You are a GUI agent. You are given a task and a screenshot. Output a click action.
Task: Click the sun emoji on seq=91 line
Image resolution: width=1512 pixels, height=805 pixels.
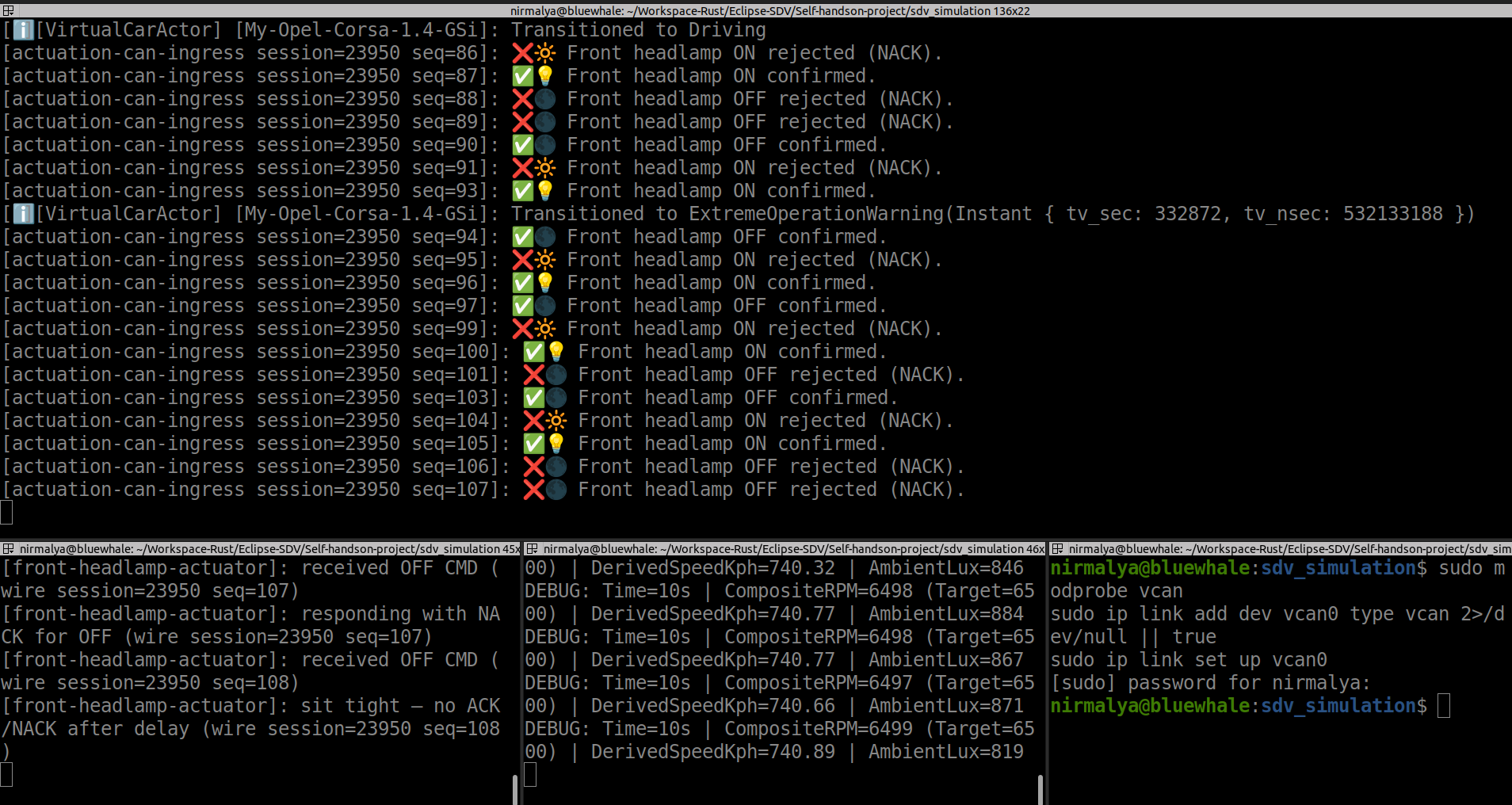[x=545, y=168]
